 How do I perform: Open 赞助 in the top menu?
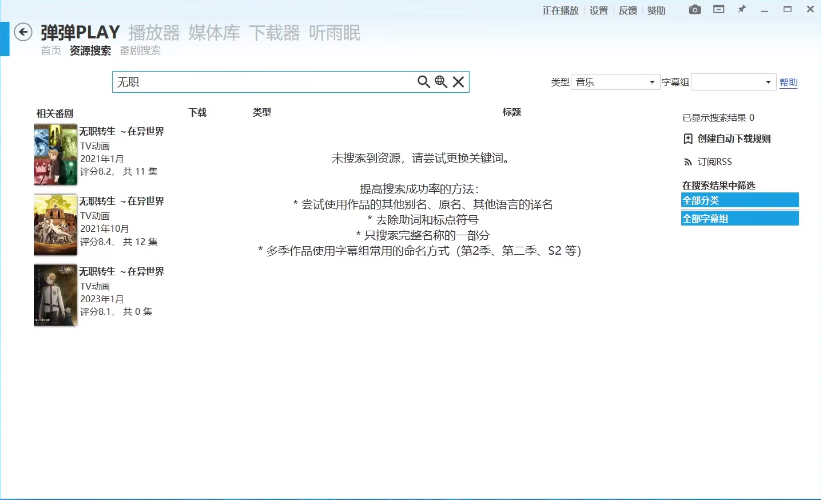click(x=656, y=10)
